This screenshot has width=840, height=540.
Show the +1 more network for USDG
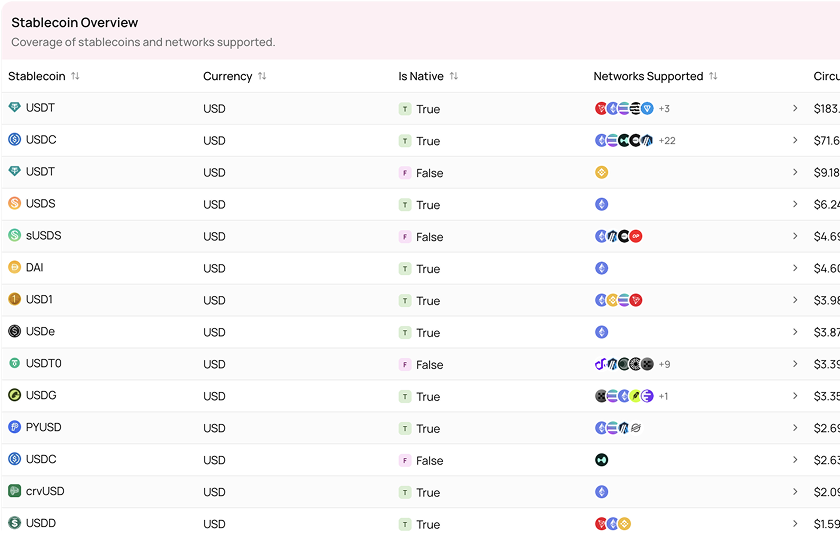click(x=663, y=396)
